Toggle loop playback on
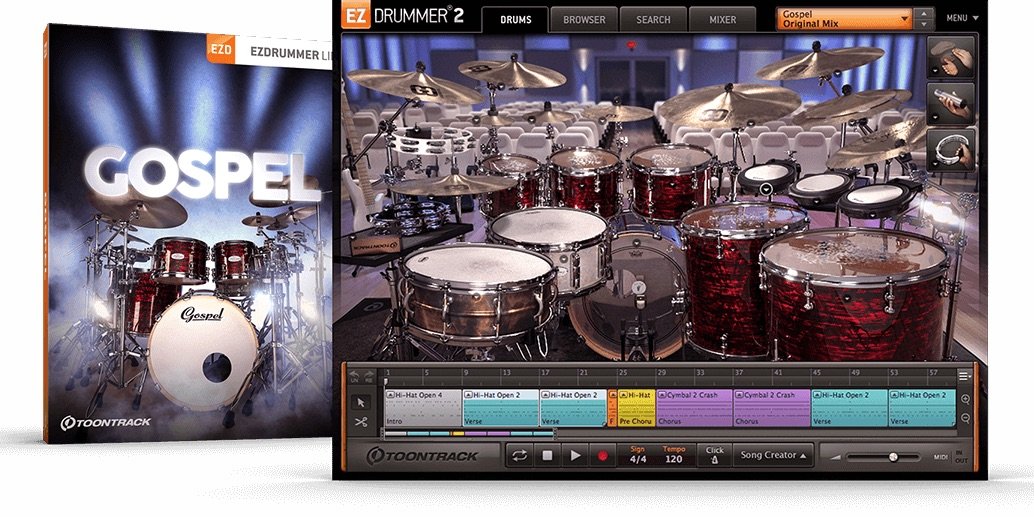The image size is (1034, 517). (x=519, y=455)
